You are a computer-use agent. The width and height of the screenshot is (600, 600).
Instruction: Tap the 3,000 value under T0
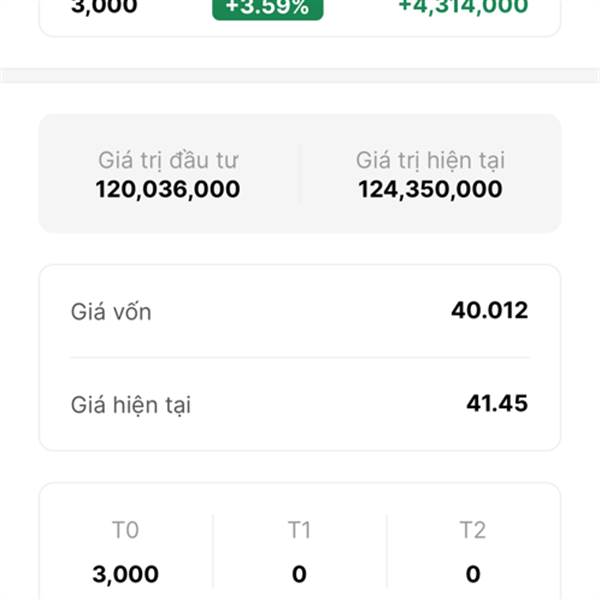[126, 574]
